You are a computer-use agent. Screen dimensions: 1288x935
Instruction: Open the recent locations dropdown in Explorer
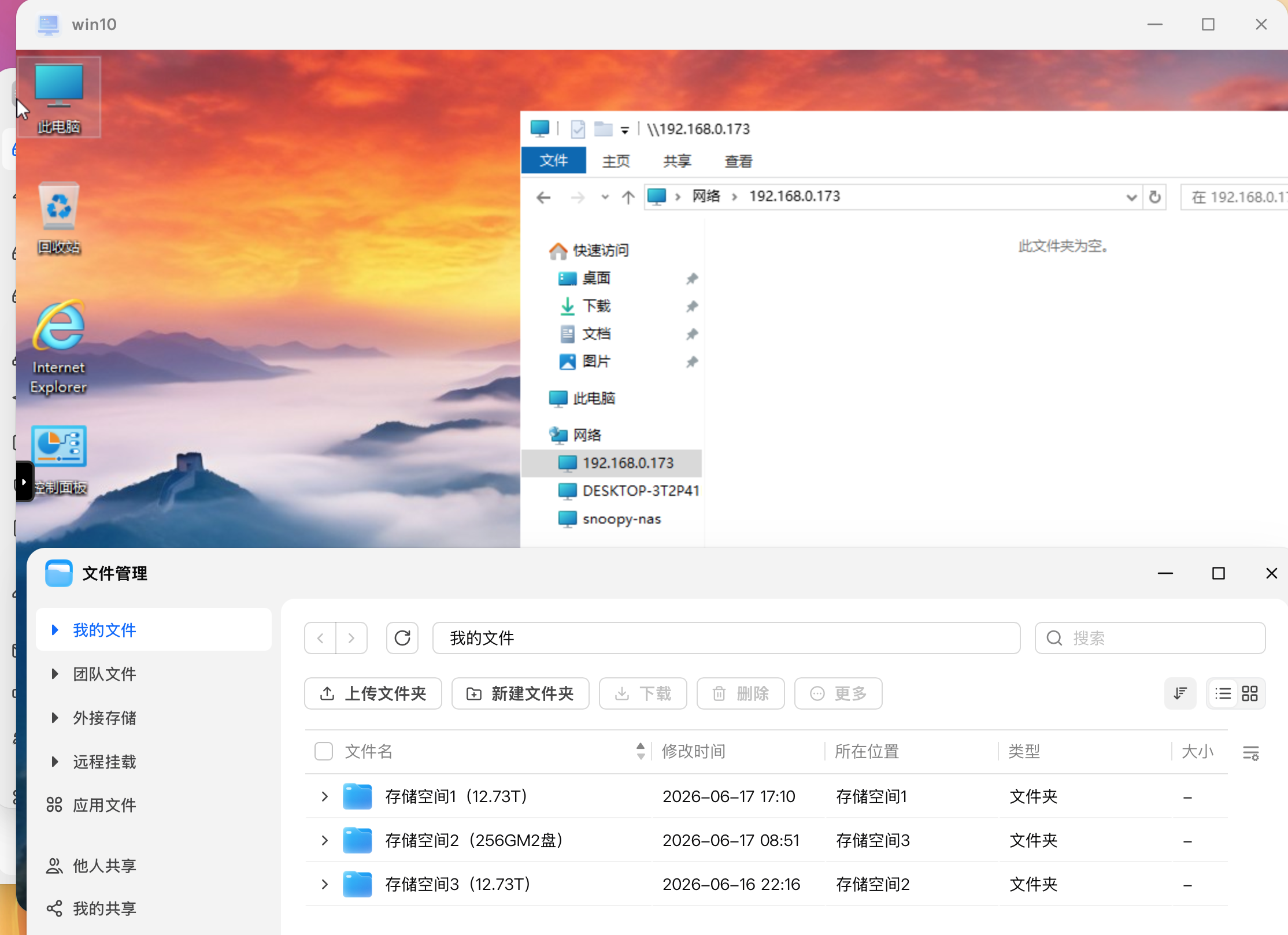tap(605, 197)
